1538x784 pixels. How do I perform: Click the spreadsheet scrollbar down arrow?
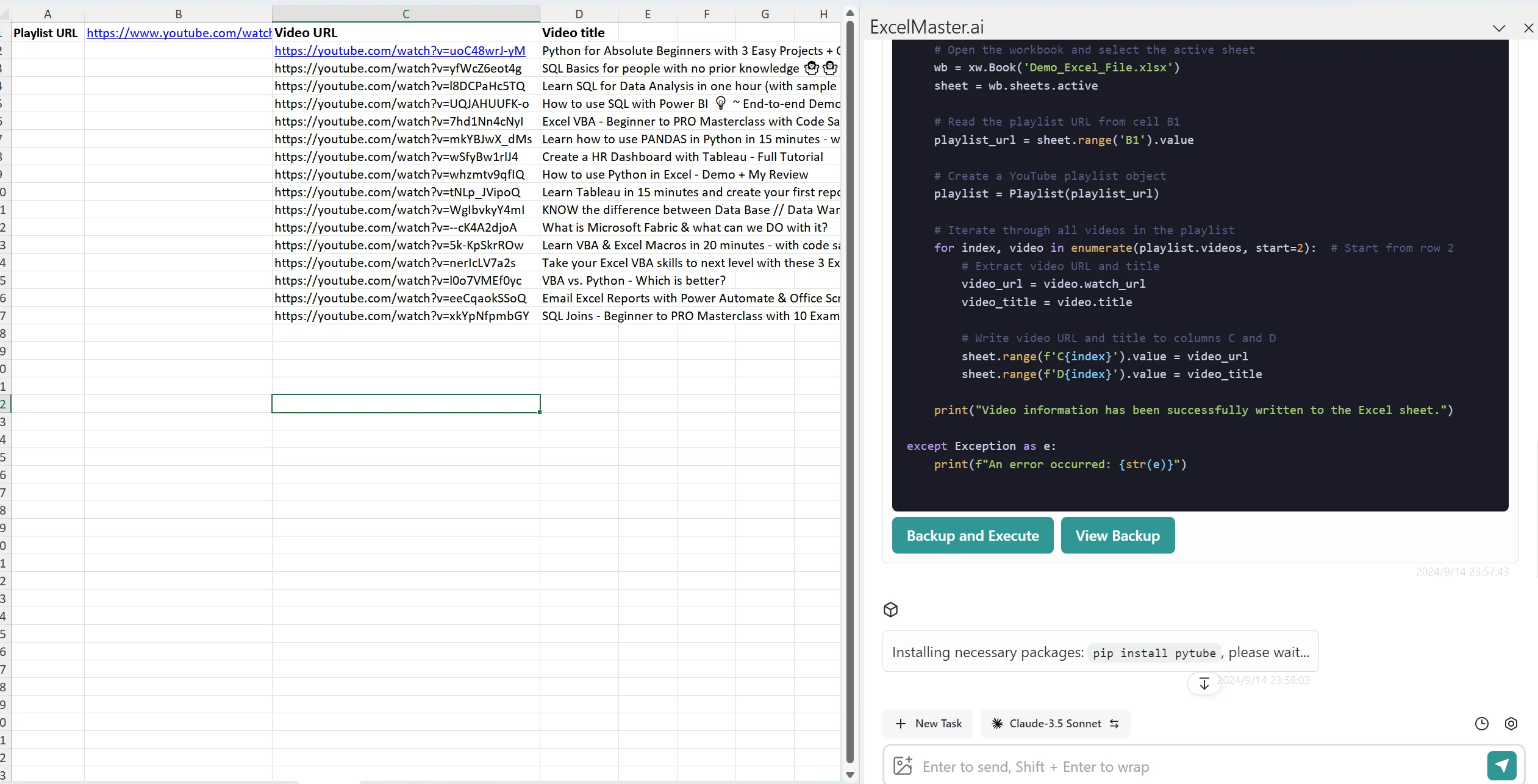tap(850, 775)
